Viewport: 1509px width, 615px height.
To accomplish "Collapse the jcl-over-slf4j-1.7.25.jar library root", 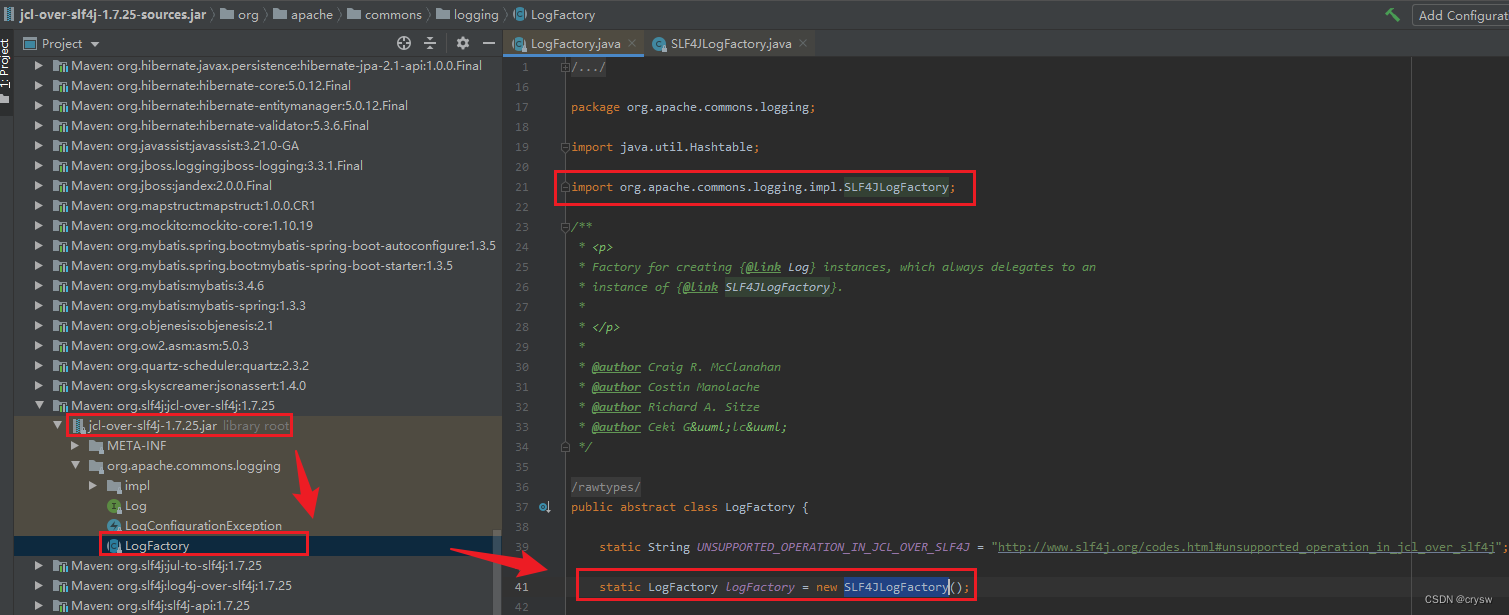I will [57, 425].
